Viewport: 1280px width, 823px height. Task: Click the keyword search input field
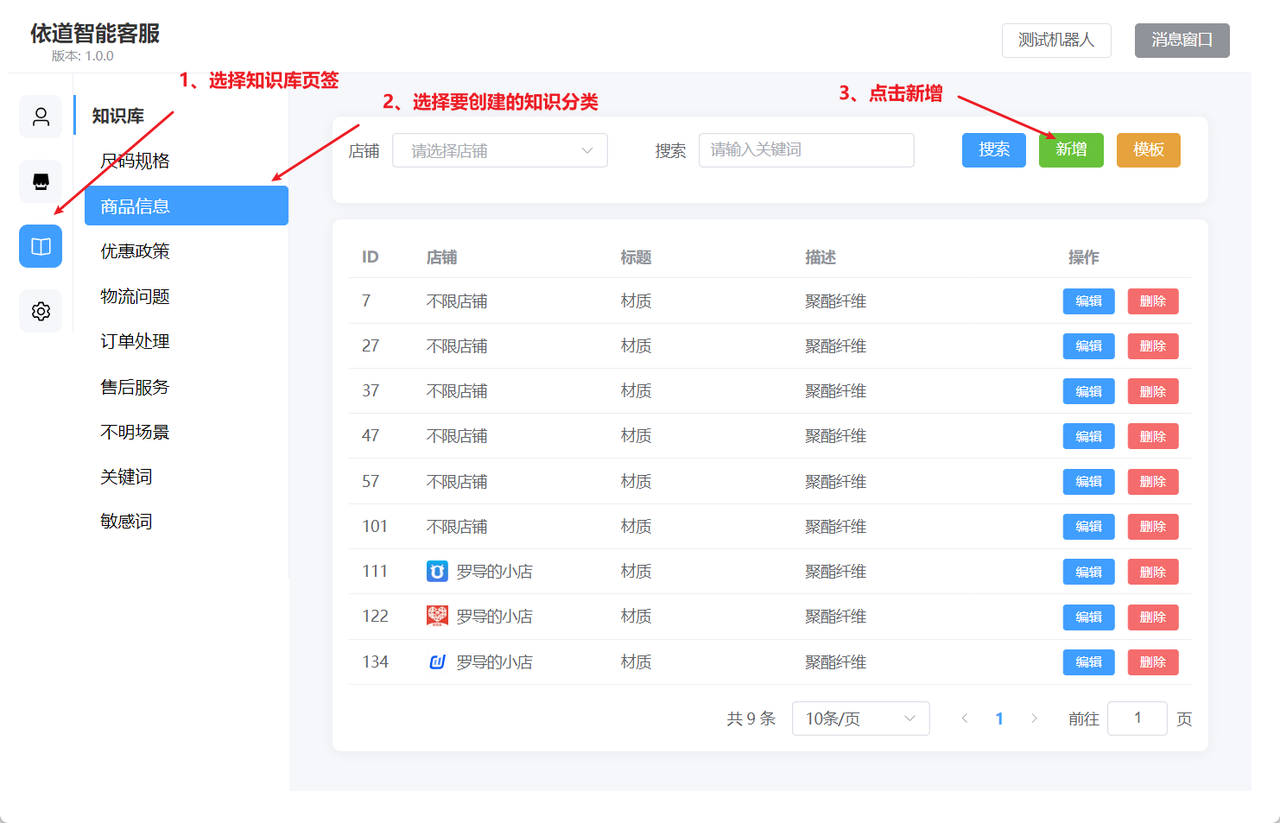pyautogui.click(x=806, y=149)
